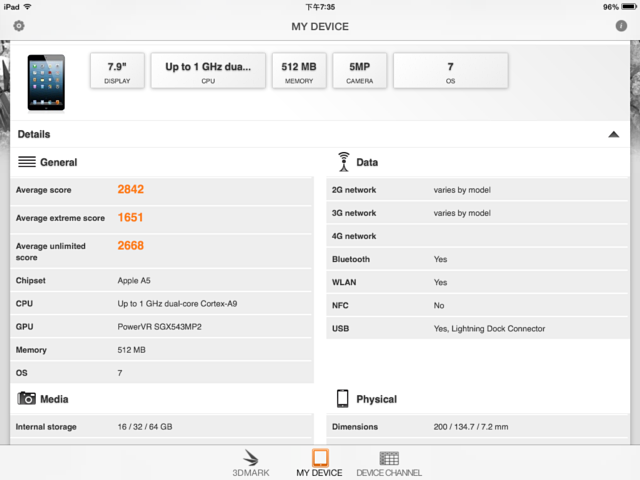Click the Bluetooth row Yes value

pyautogui.click(x=440, y=259)
